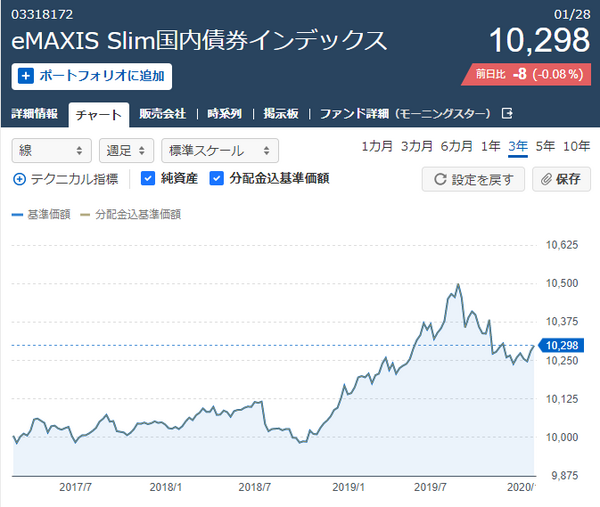Toggle the 純資産 checkbox
The image size is (600, 507).
click(148, 178)
